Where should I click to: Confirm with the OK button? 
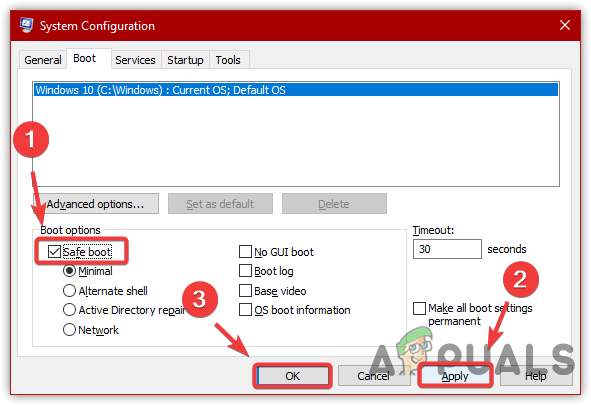[292, 376]
